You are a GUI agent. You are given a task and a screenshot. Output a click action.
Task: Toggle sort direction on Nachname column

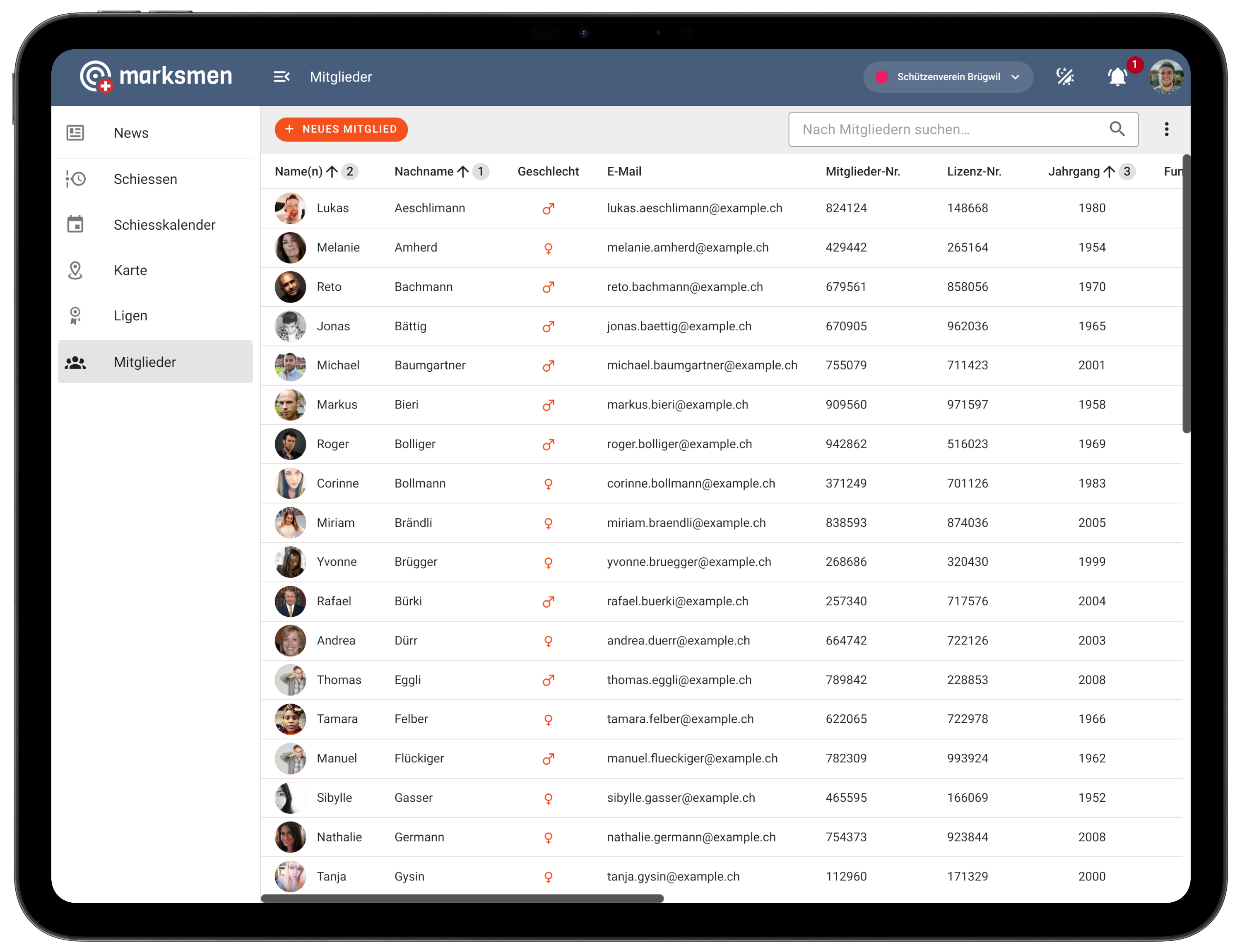pyautogui.click(x=462, y=172)
